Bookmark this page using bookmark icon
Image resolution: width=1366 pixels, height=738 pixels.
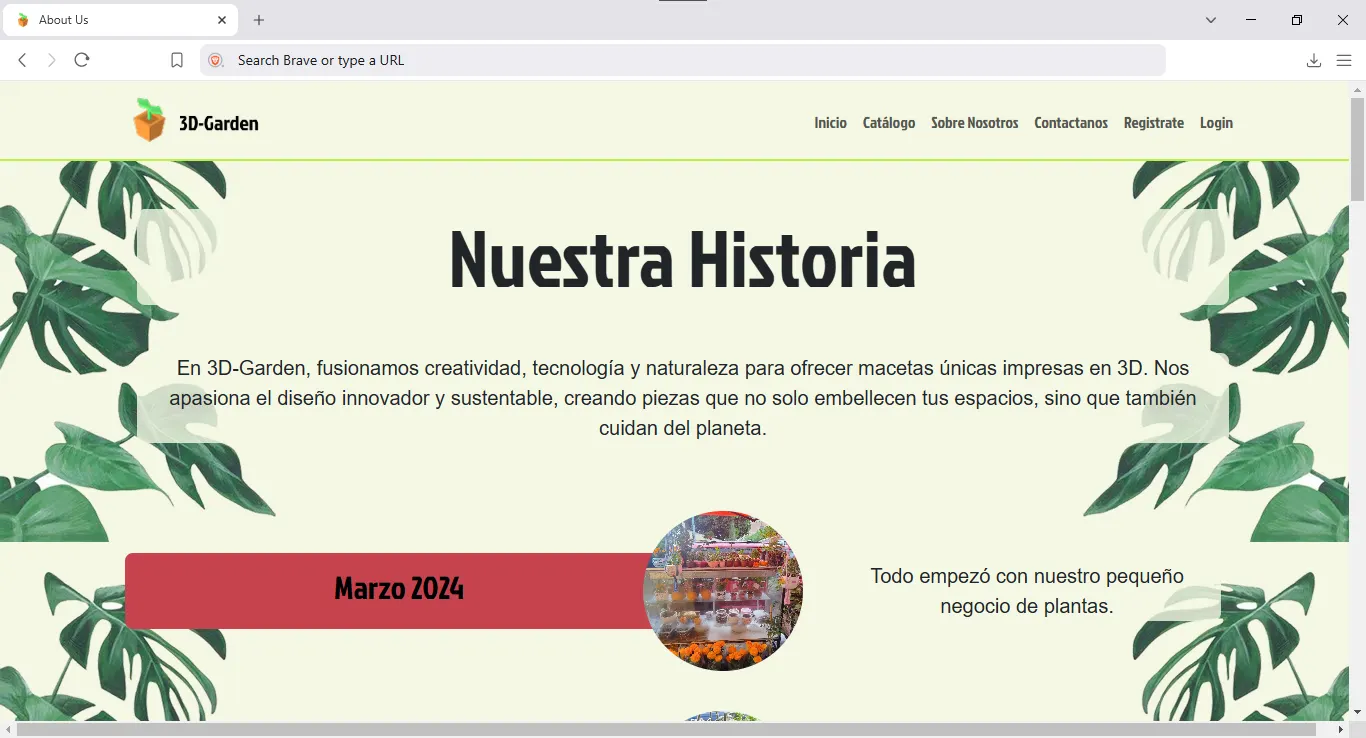[177, 60]
